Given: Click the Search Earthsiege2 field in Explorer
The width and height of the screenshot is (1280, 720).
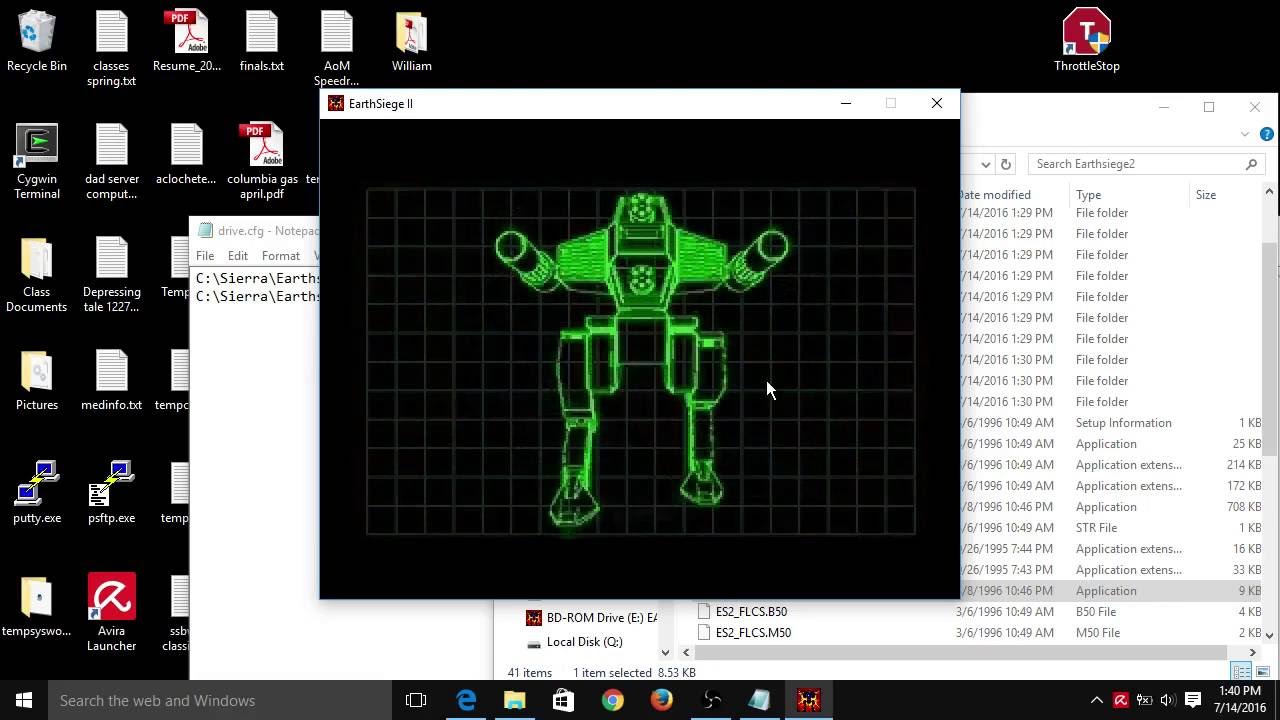Looking at the screenshot, I should point(1145,164).
